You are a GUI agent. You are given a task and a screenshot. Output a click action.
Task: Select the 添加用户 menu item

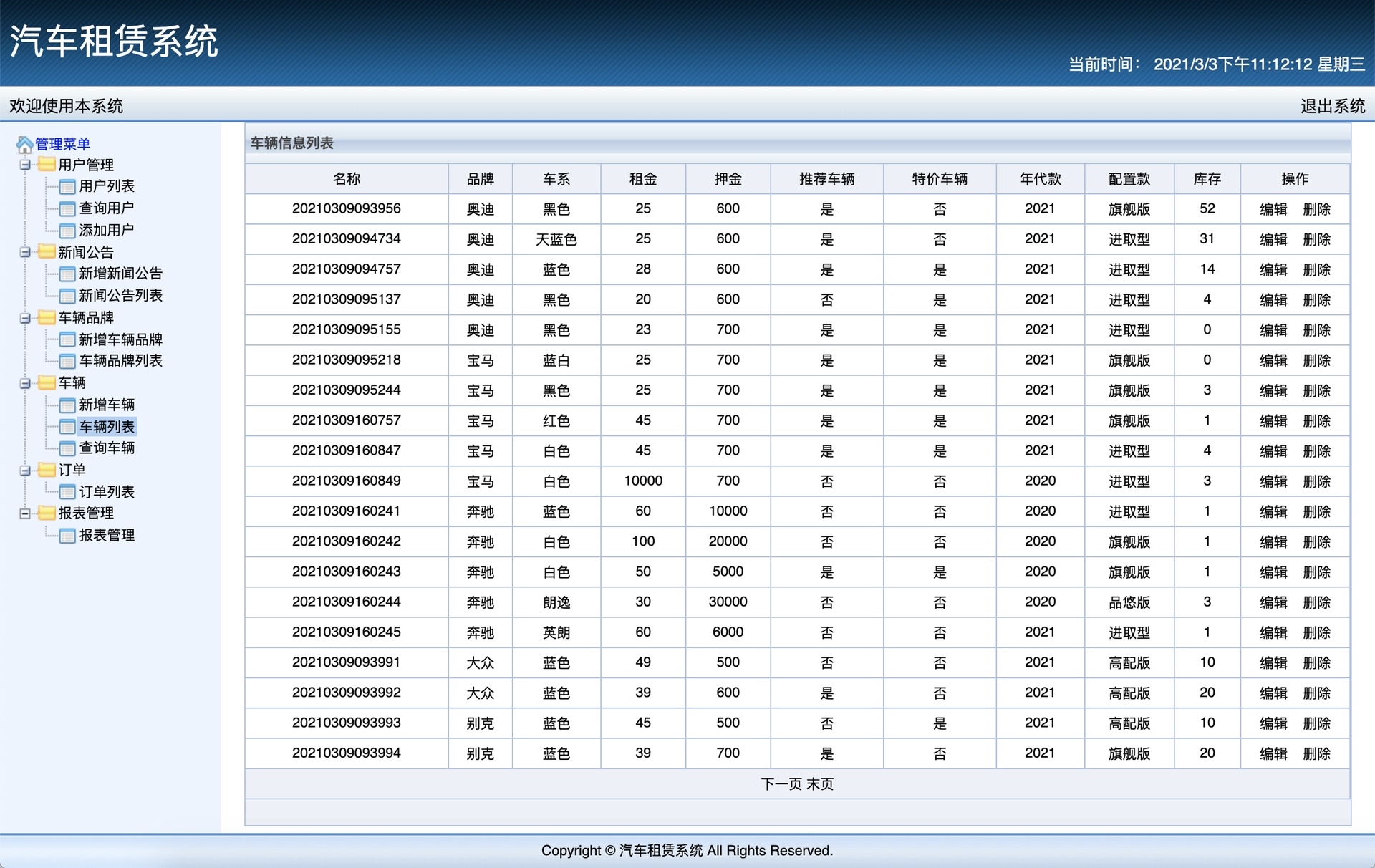tap(107, 231)
